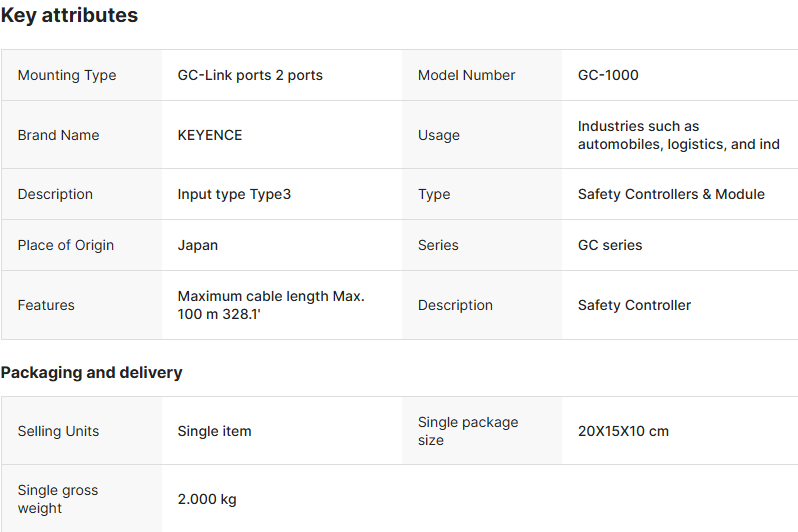Click the GC series value
The width and height of the screenshot is (798, 532).
[610, 245]
